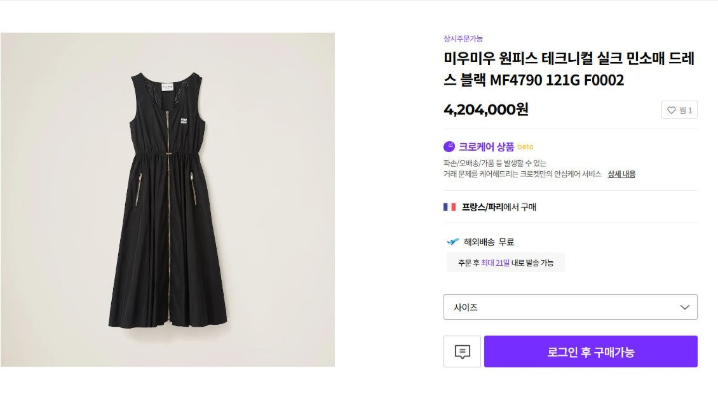Open the 사이즈 size selector

coord(570,307)
